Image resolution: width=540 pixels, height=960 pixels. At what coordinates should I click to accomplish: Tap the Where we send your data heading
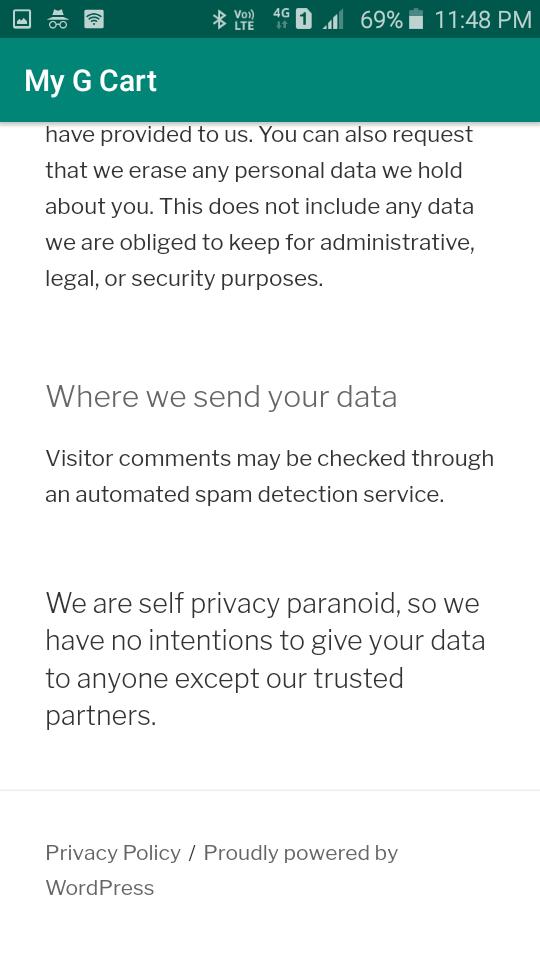click(x=221, y=397)
